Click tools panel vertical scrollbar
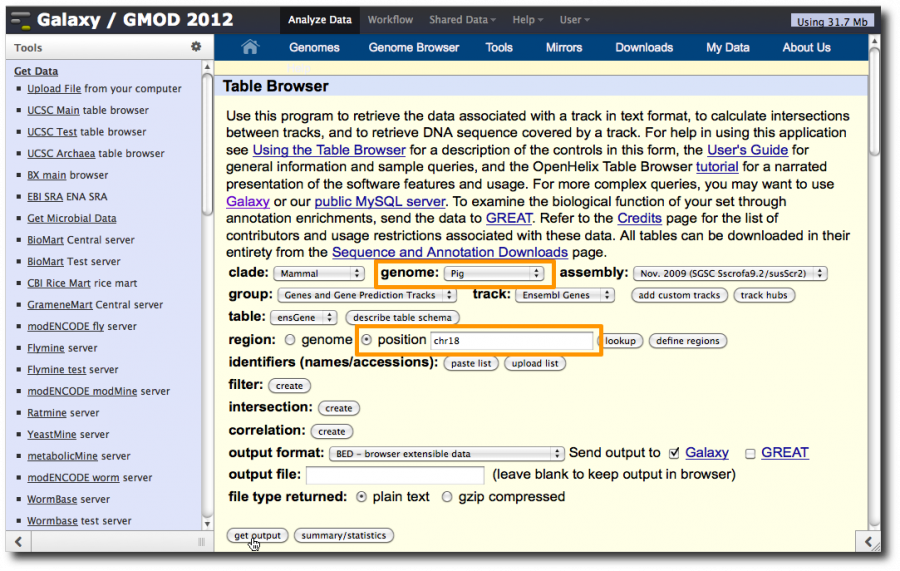 coord(207,143)
